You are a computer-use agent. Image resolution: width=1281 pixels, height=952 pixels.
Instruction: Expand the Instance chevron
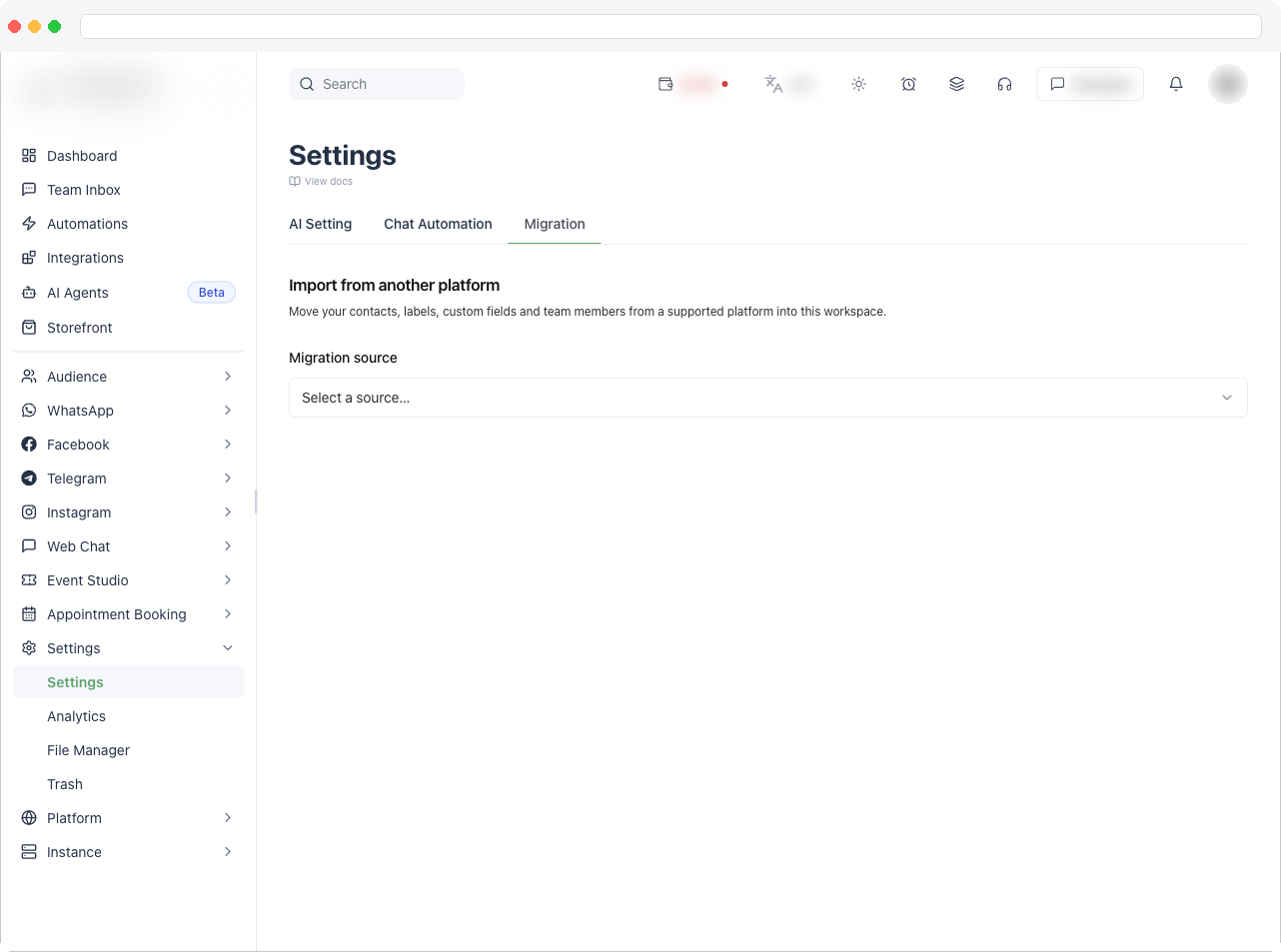(x=228, y=852)
